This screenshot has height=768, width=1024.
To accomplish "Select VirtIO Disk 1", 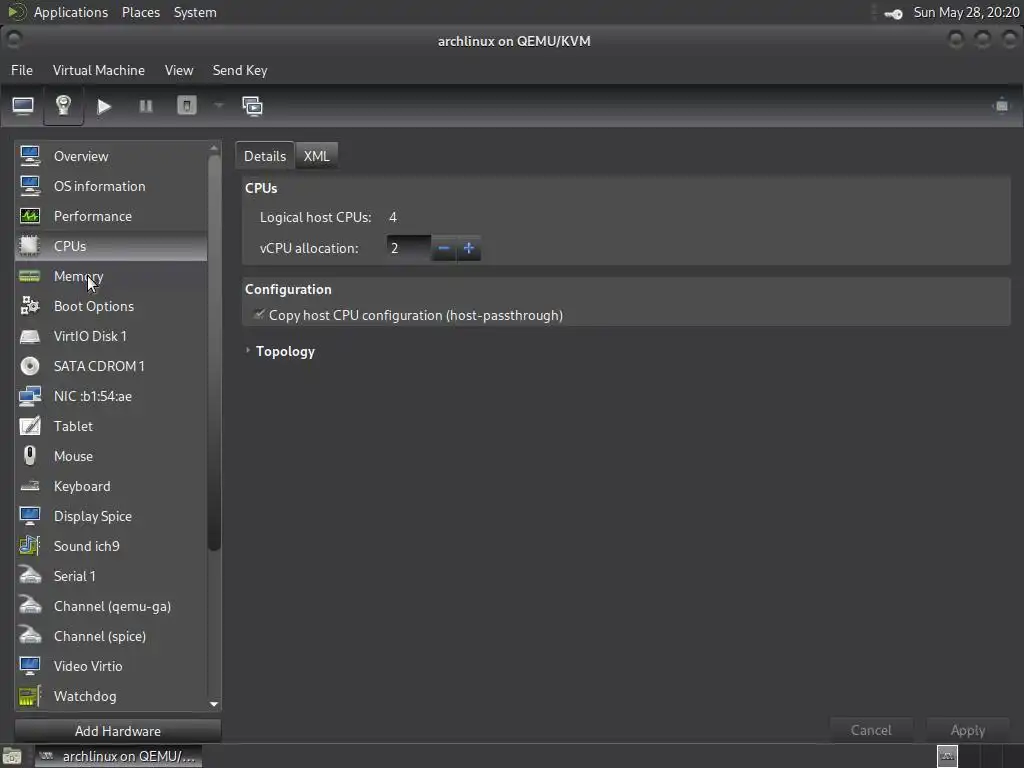I will [x=111, y=336].
